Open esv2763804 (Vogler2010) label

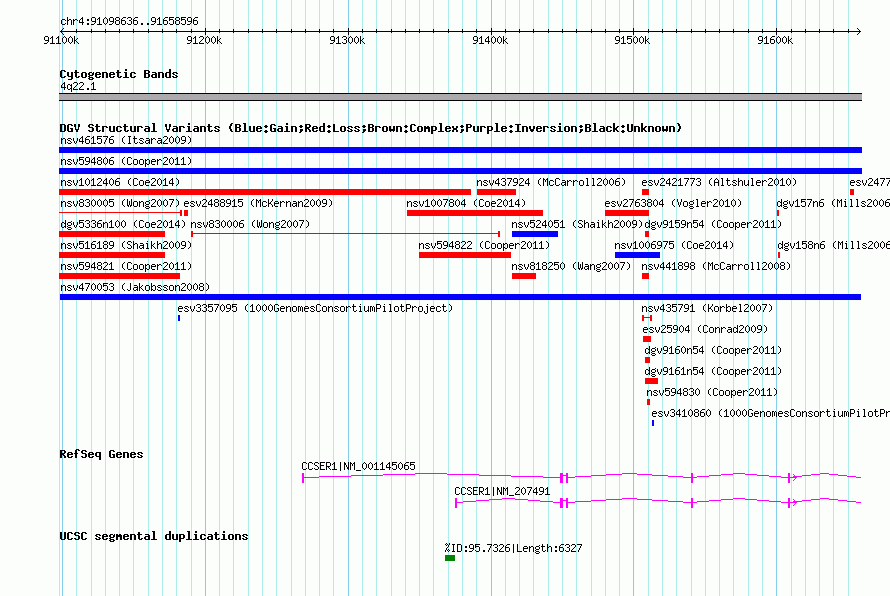[x=673, y=203]
